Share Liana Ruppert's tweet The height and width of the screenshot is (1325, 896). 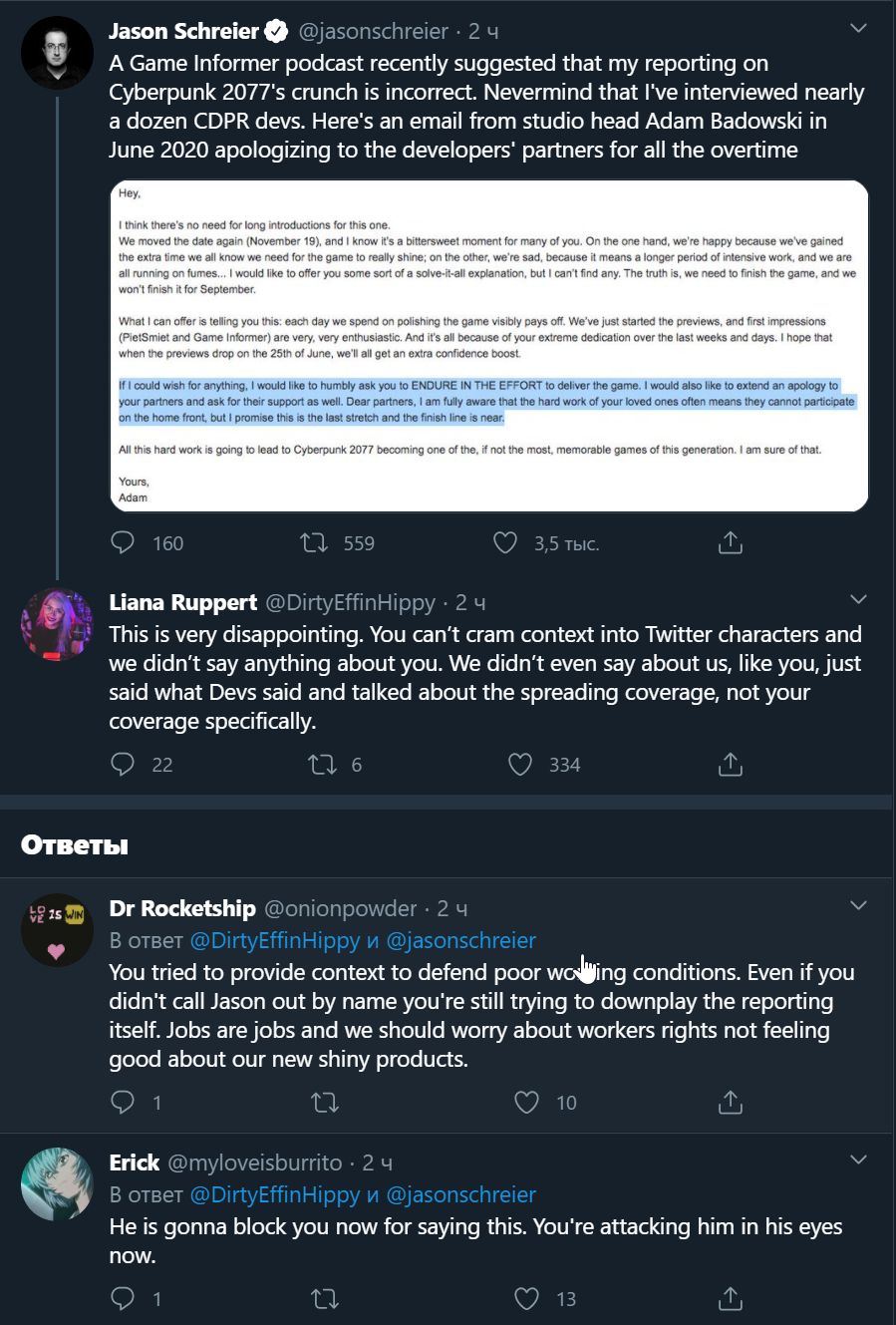731,764
